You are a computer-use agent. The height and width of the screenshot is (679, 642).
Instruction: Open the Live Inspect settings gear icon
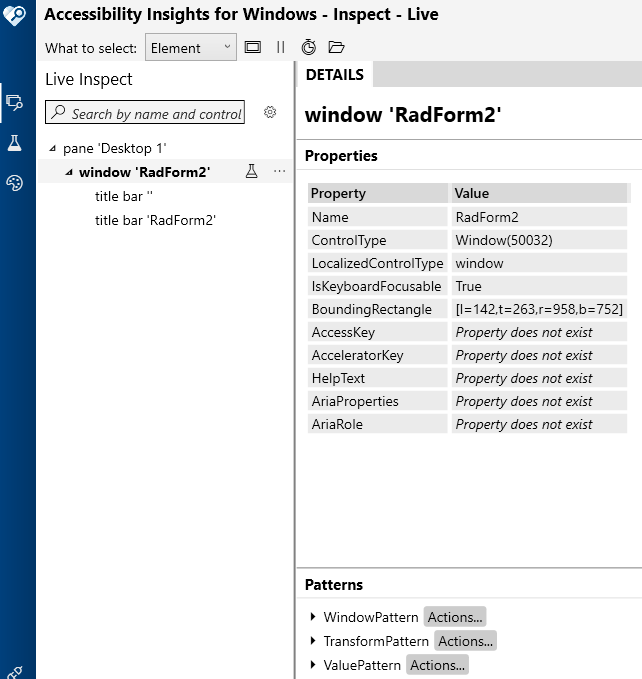(270, 113)
